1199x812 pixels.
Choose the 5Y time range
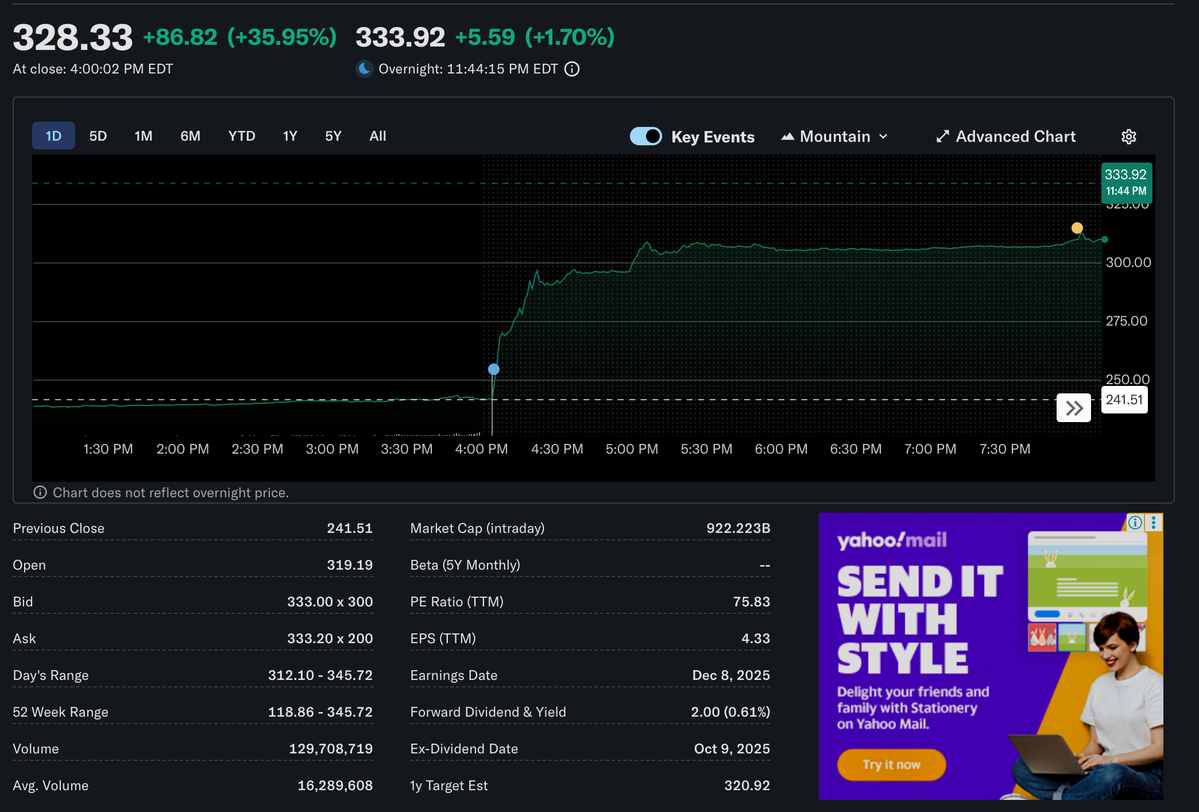pyautogui.click(x=333, y=136)
